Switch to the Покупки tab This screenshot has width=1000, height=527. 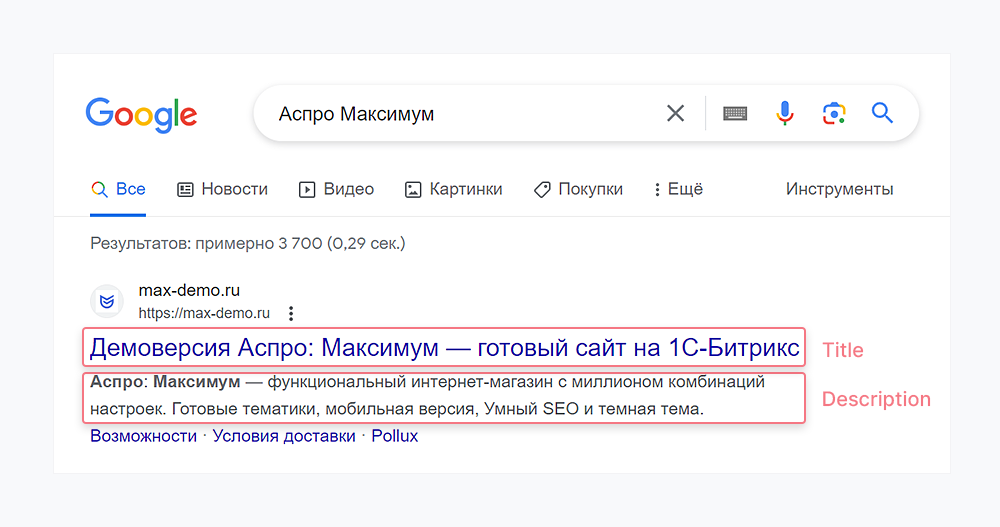[578, 189]
